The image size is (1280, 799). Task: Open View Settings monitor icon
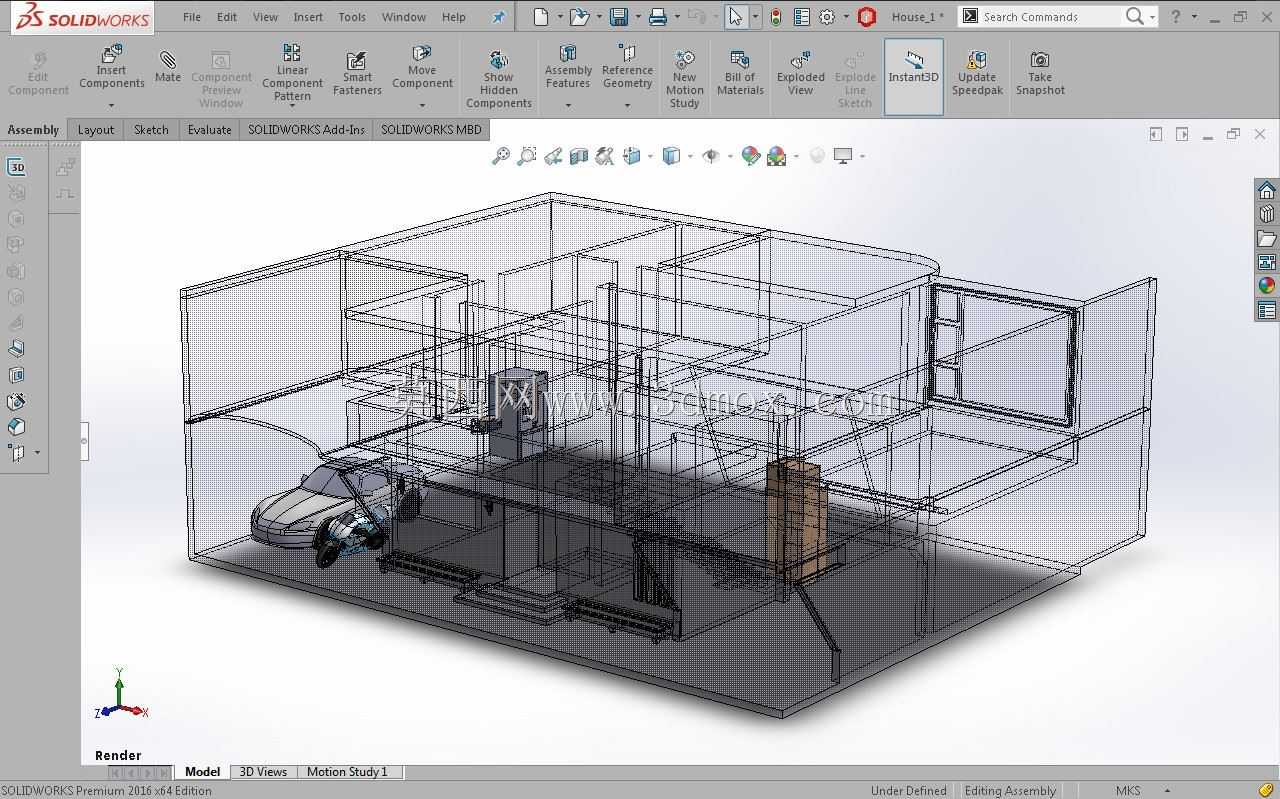tap(843, 156)
